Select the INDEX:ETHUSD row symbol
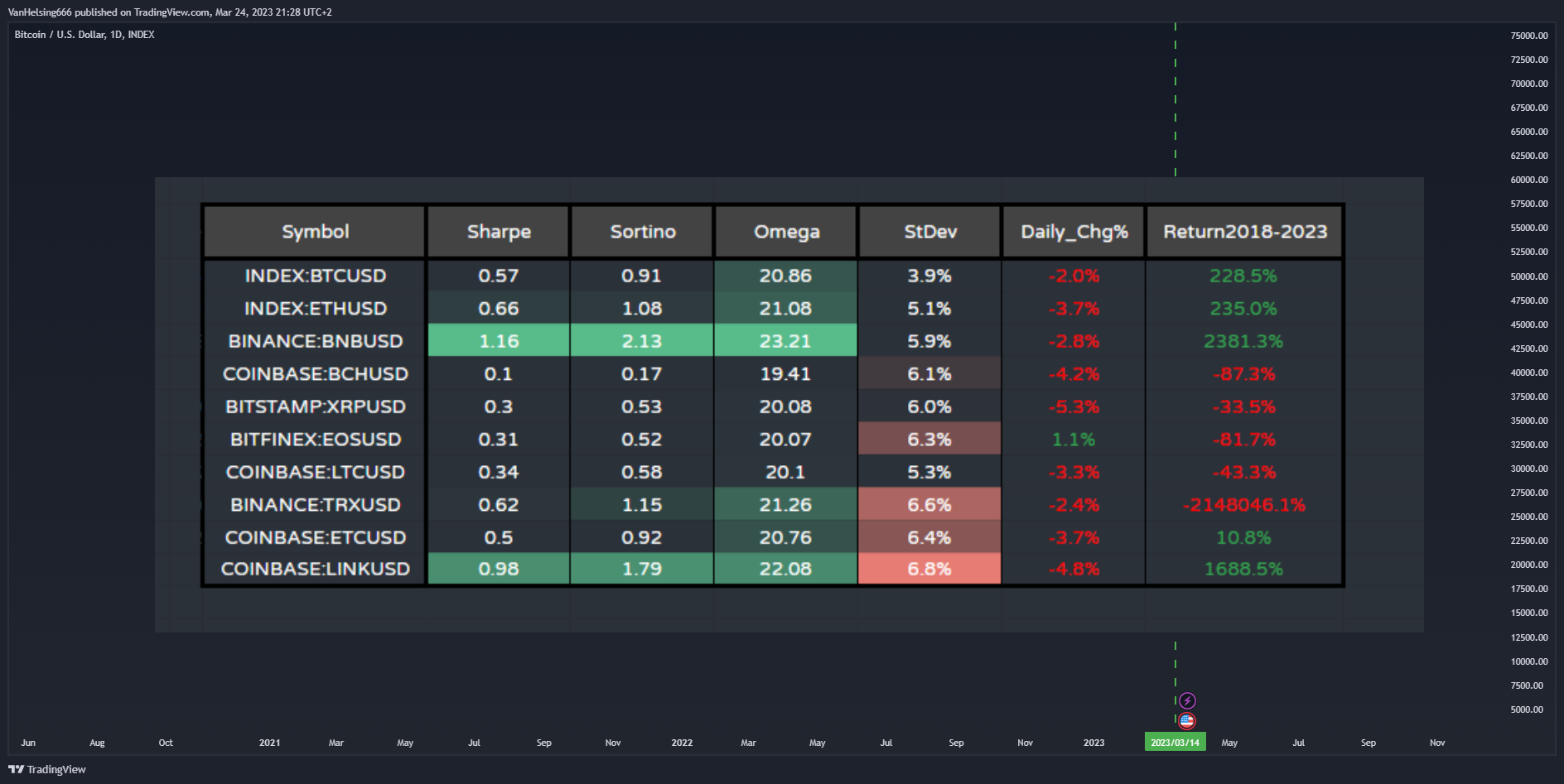 (x=315, y=309)
